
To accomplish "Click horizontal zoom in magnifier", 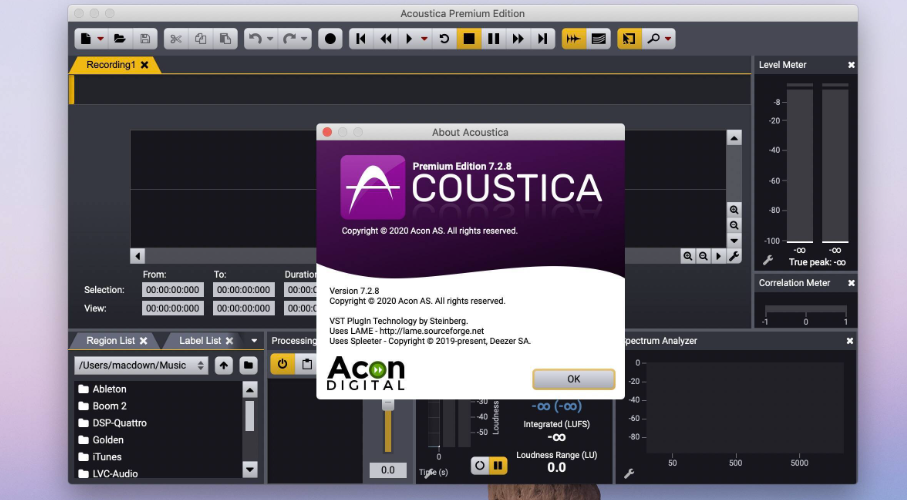I will (x=687, y=256).
